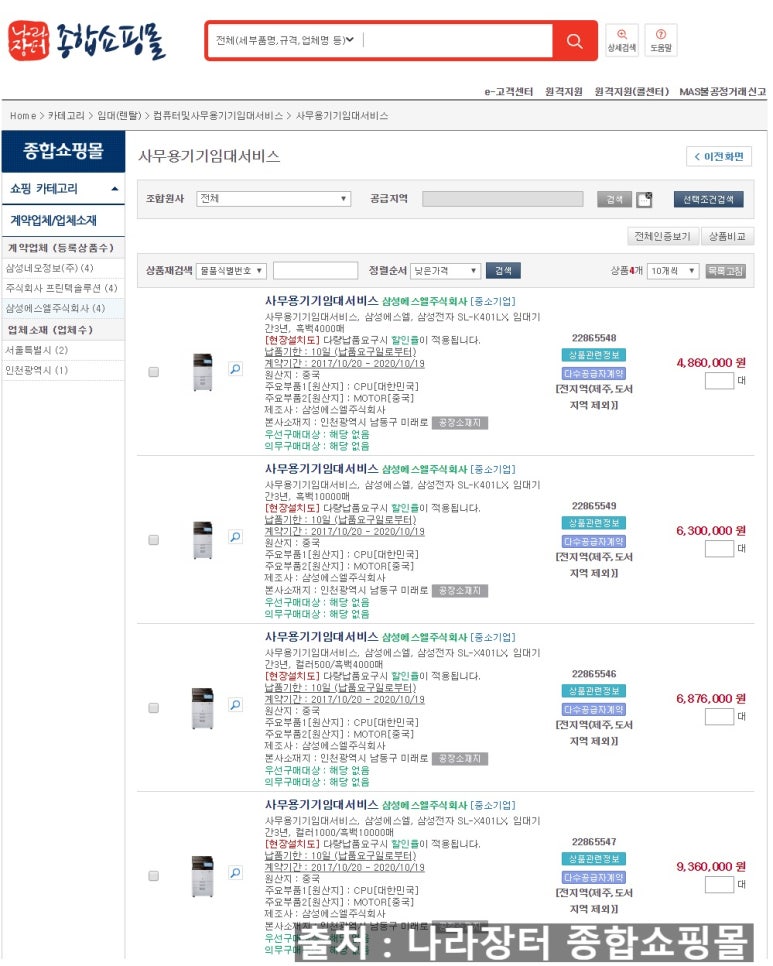This screenshot has height=966, width=773.
Task: Click the gray 검색 button beside 공급지역
Action: click(x=614, y=199)
